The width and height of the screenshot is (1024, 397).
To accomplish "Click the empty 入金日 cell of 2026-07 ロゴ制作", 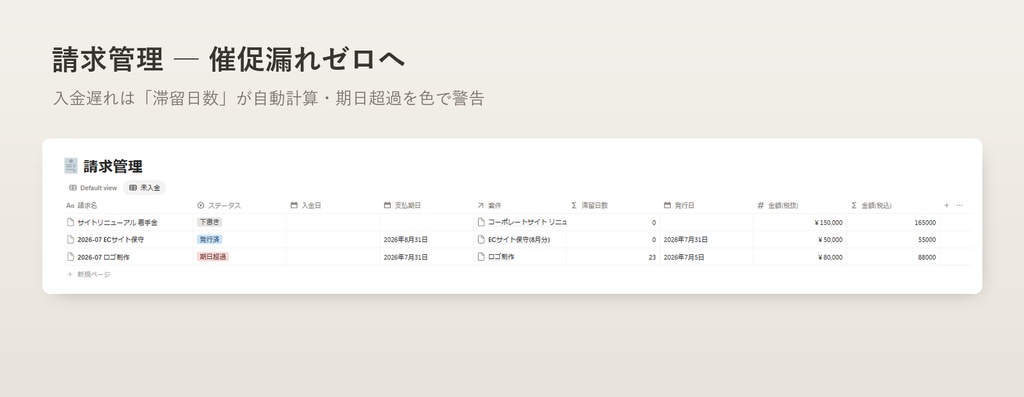I will (x=333, y=257).
